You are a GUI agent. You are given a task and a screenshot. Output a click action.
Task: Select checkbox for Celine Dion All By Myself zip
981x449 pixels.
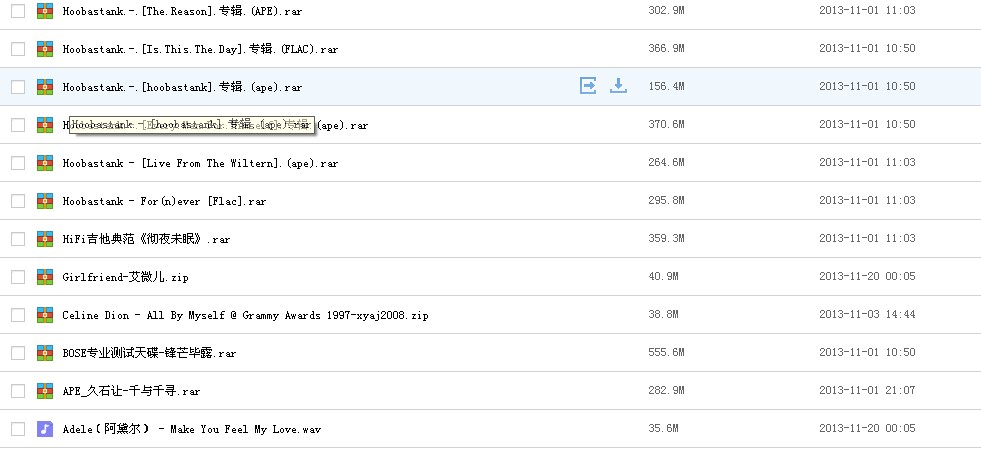(x=18, y=315)
